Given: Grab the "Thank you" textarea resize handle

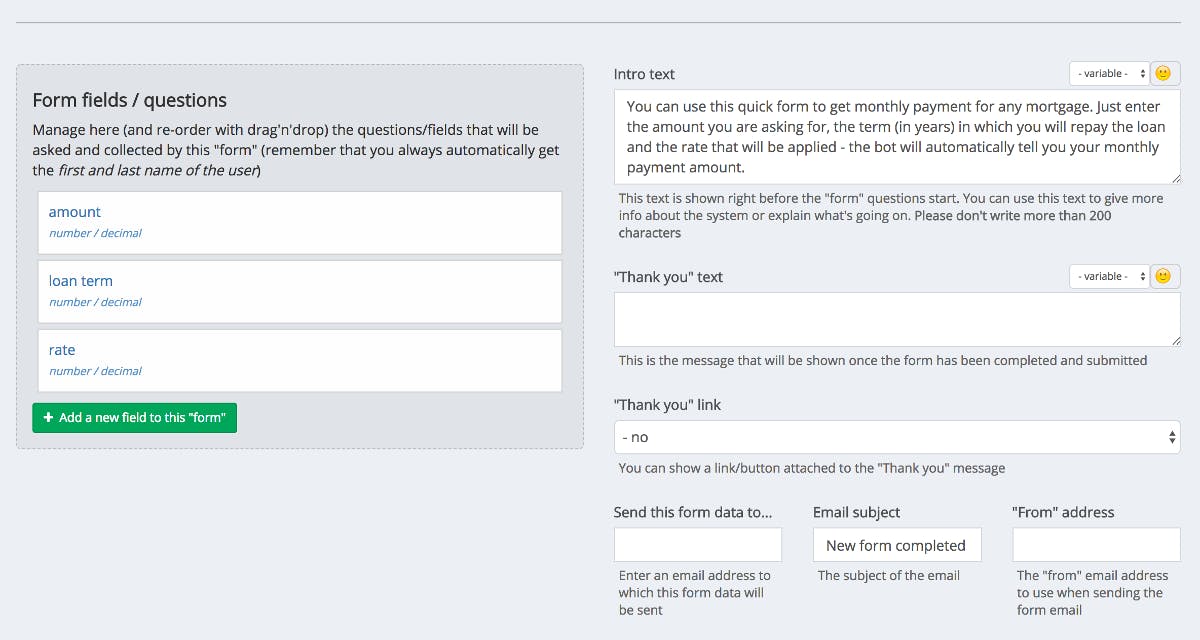Looking at the screenshot, I should [x=1175, y=341].
